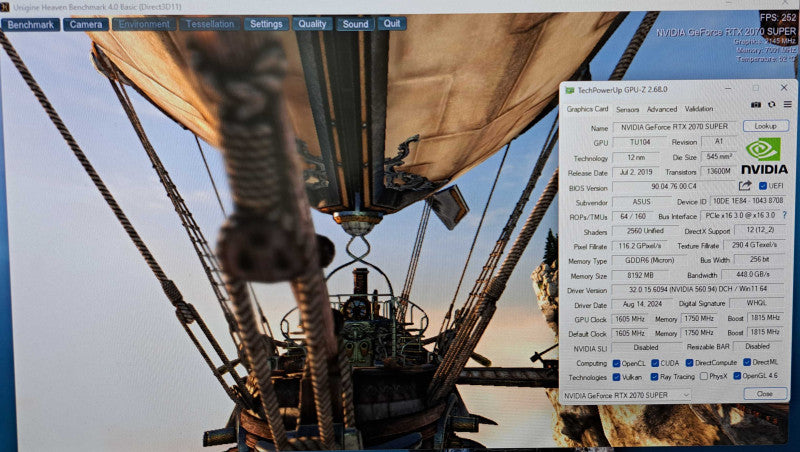Click the BIOS Version field 90.04.76.00.C4

coord(673,187)
